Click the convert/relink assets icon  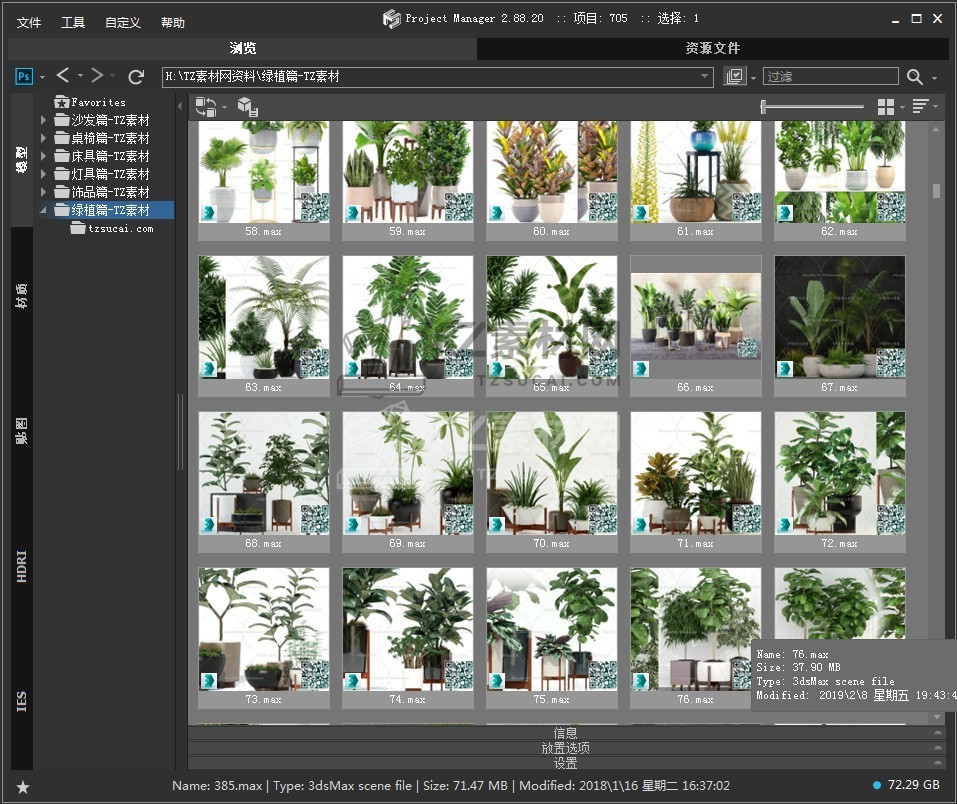click(206, 107)
